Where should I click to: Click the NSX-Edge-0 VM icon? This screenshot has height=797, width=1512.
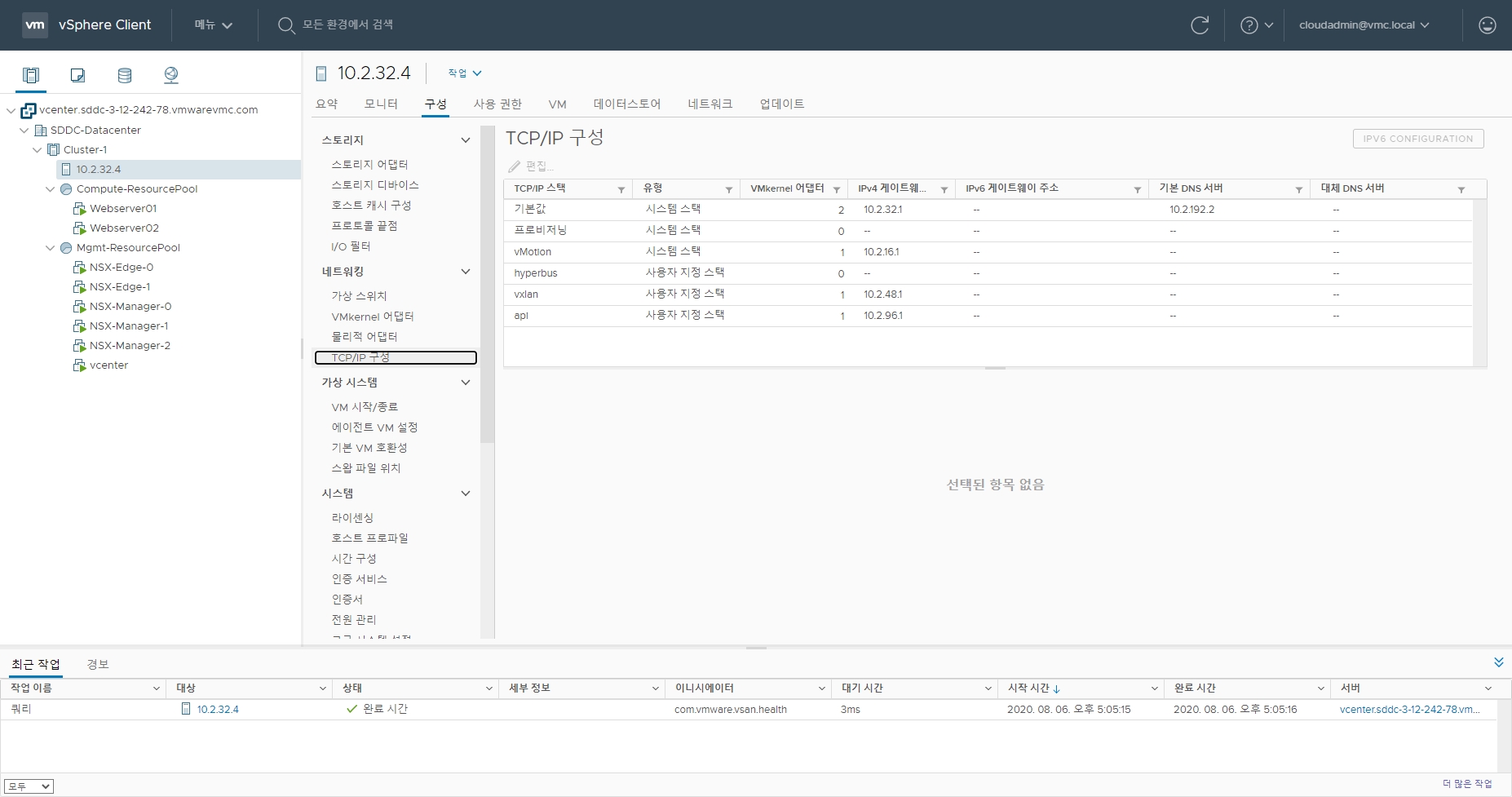coord(79,268)
